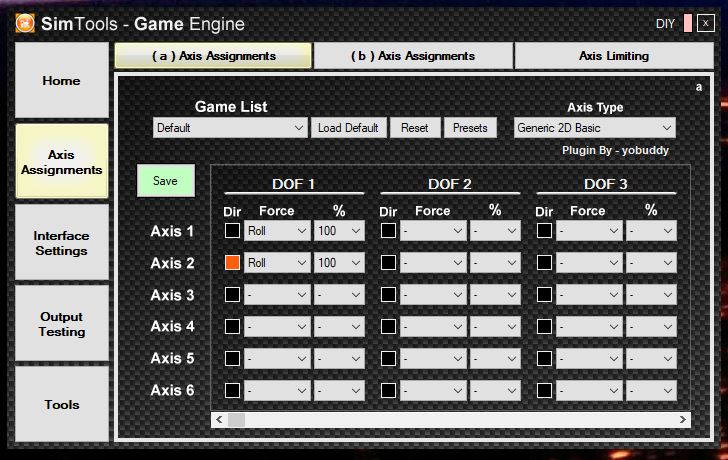
Task: Click the 'Plugin By - yobuddy' text
Action: point(615,150)
